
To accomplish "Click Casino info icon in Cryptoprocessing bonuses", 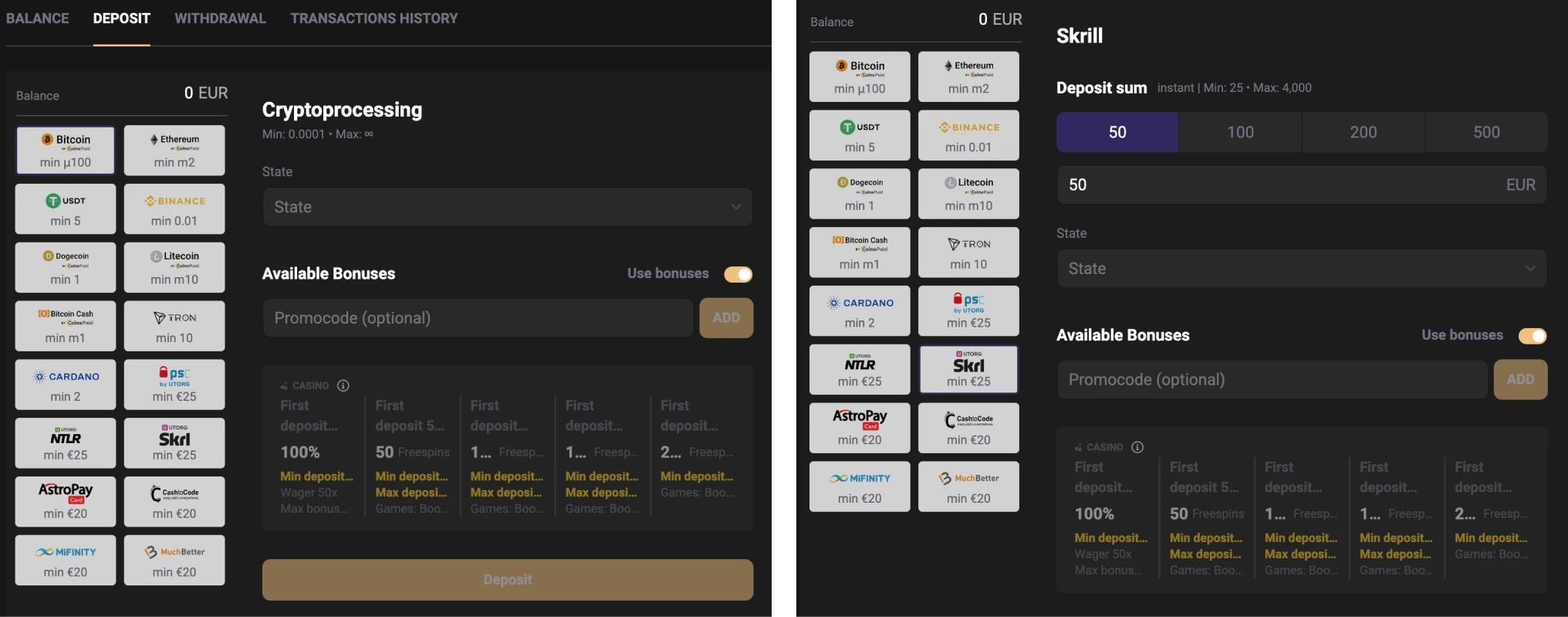I will click(x=343, y=385).
